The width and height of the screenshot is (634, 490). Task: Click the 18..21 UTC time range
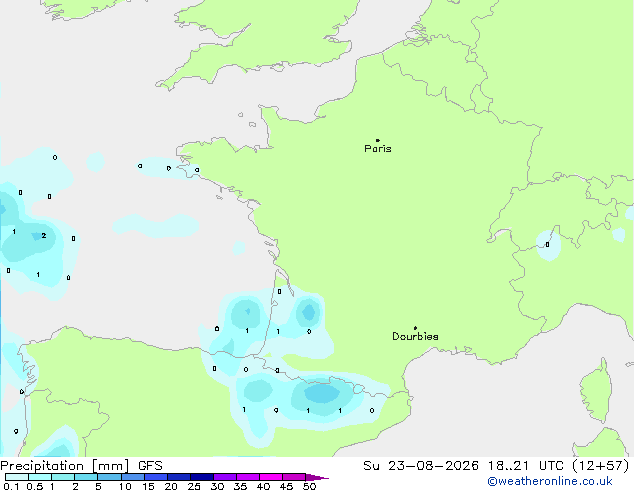tap(526, 465)
